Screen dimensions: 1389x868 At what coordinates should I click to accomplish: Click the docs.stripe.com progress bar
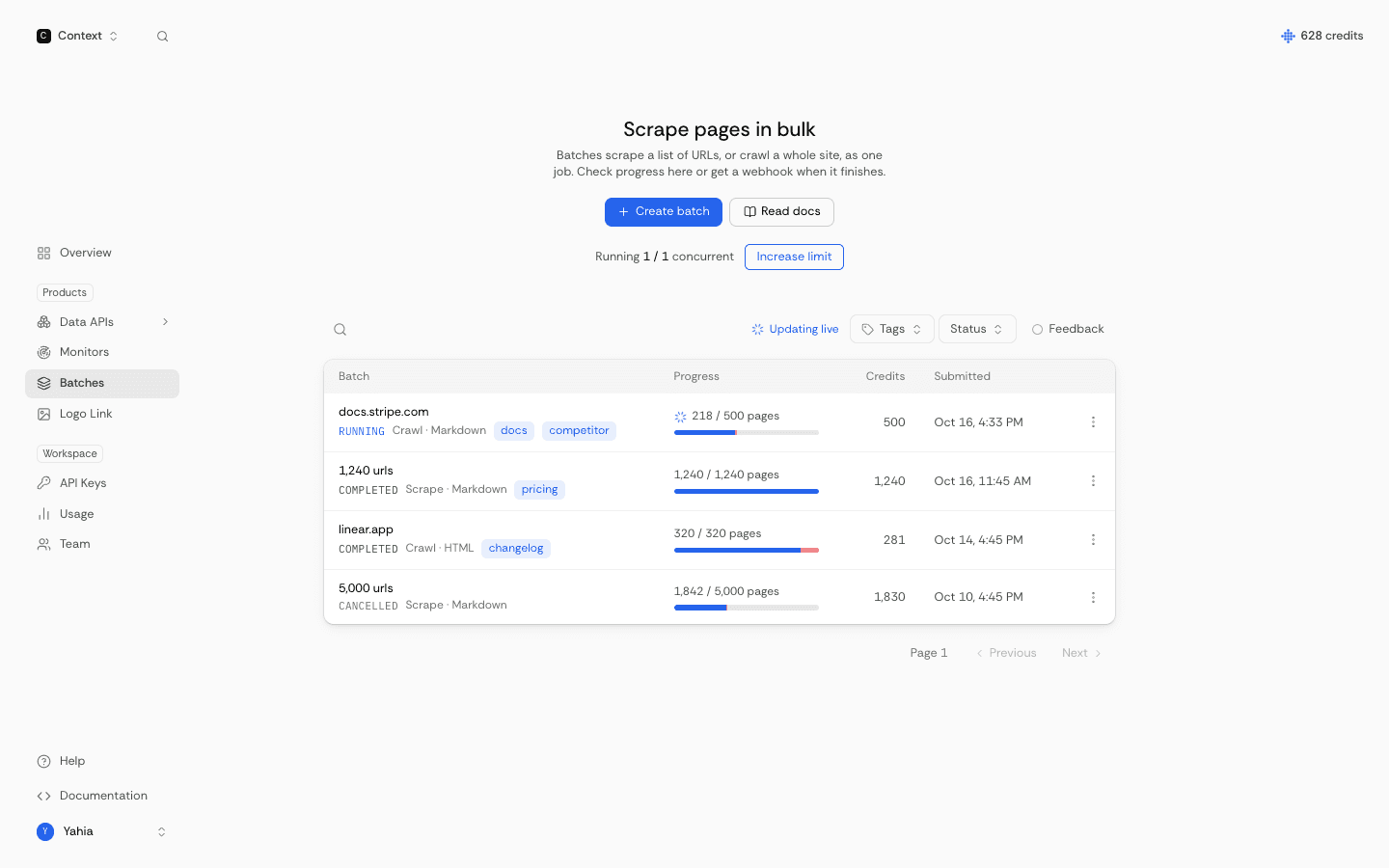tap(747, 433)
